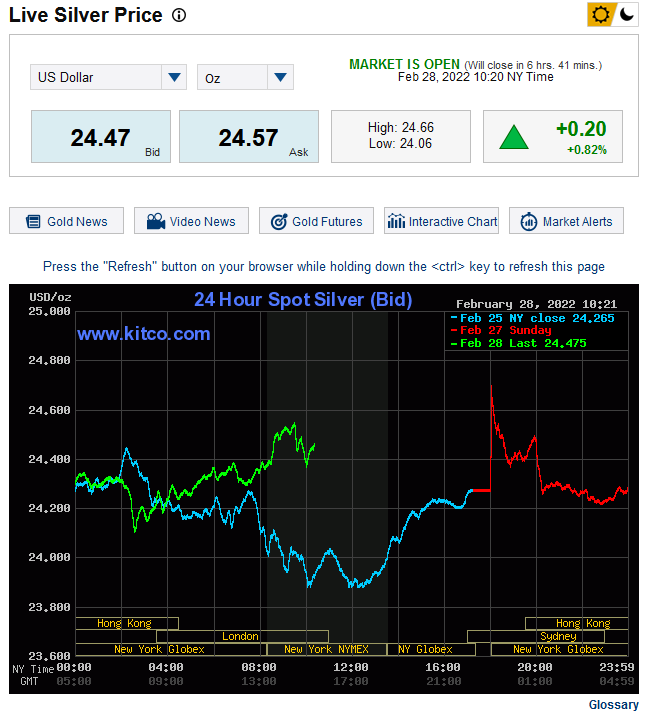Screen dimensions: 652x713
Task: Open Gold News
Action: [66, 221]
